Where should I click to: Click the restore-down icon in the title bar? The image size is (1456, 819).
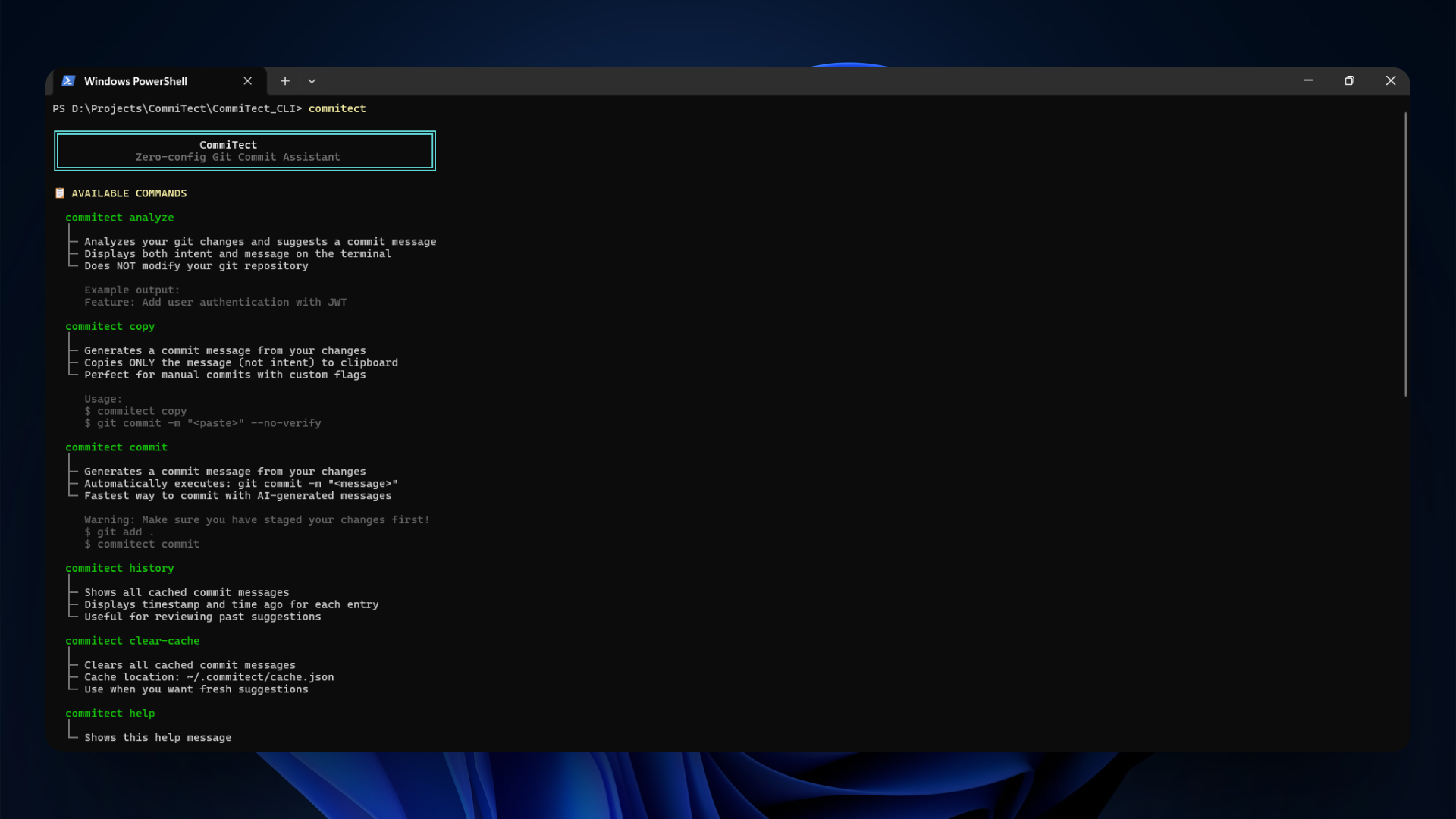tap(1350, 80)
